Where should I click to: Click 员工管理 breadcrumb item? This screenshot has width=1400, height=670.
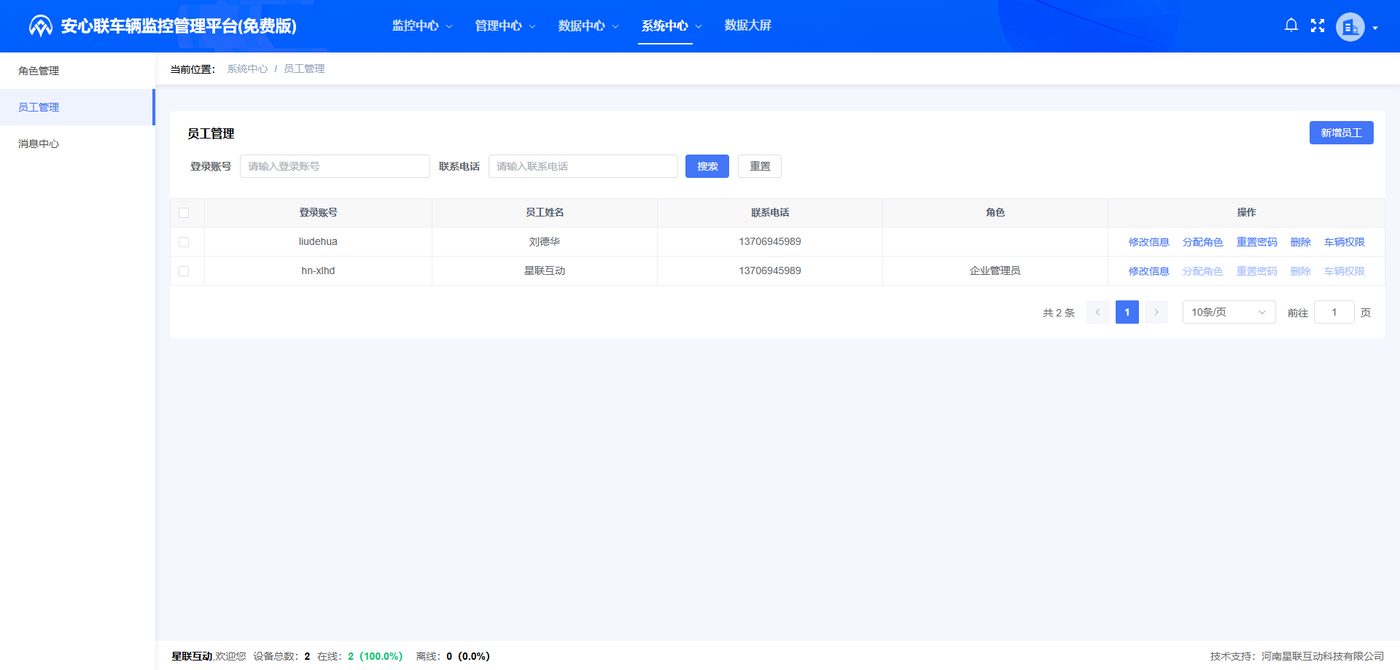pyautogui.click(x=304, y=69)
